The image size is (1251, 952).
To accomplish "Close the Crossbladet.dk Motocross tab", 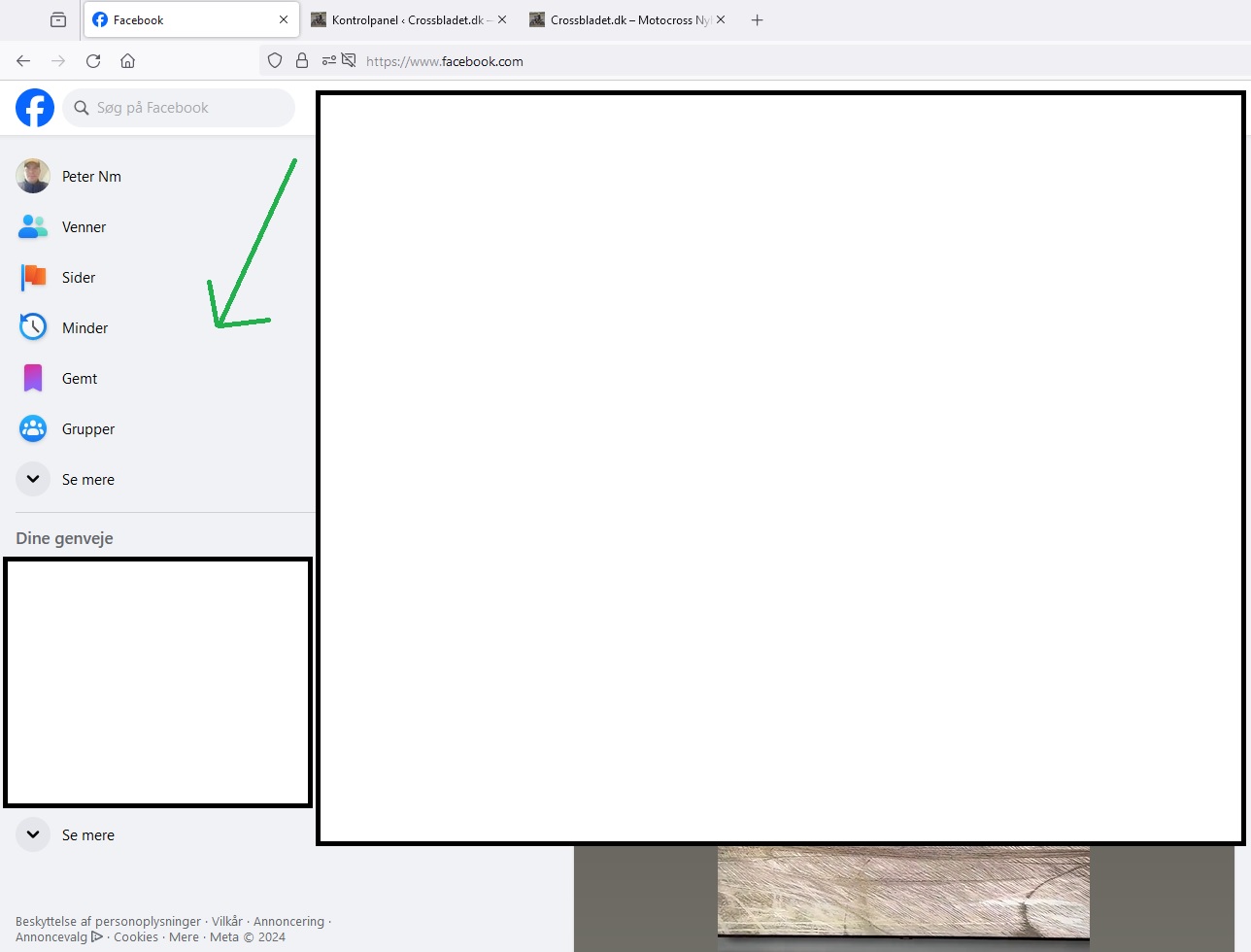I will [x=721, y=19].
